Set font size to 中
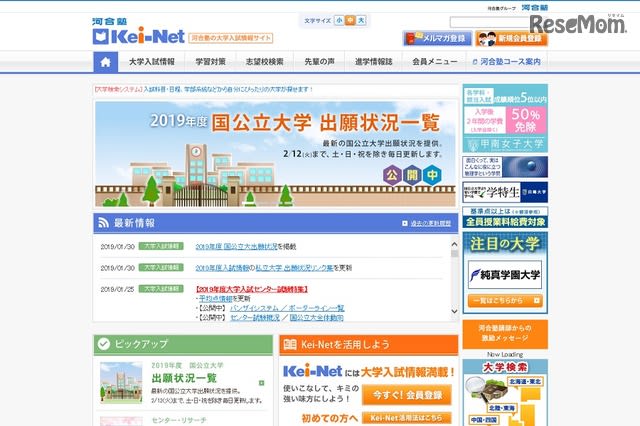 [x=350, y=20]
